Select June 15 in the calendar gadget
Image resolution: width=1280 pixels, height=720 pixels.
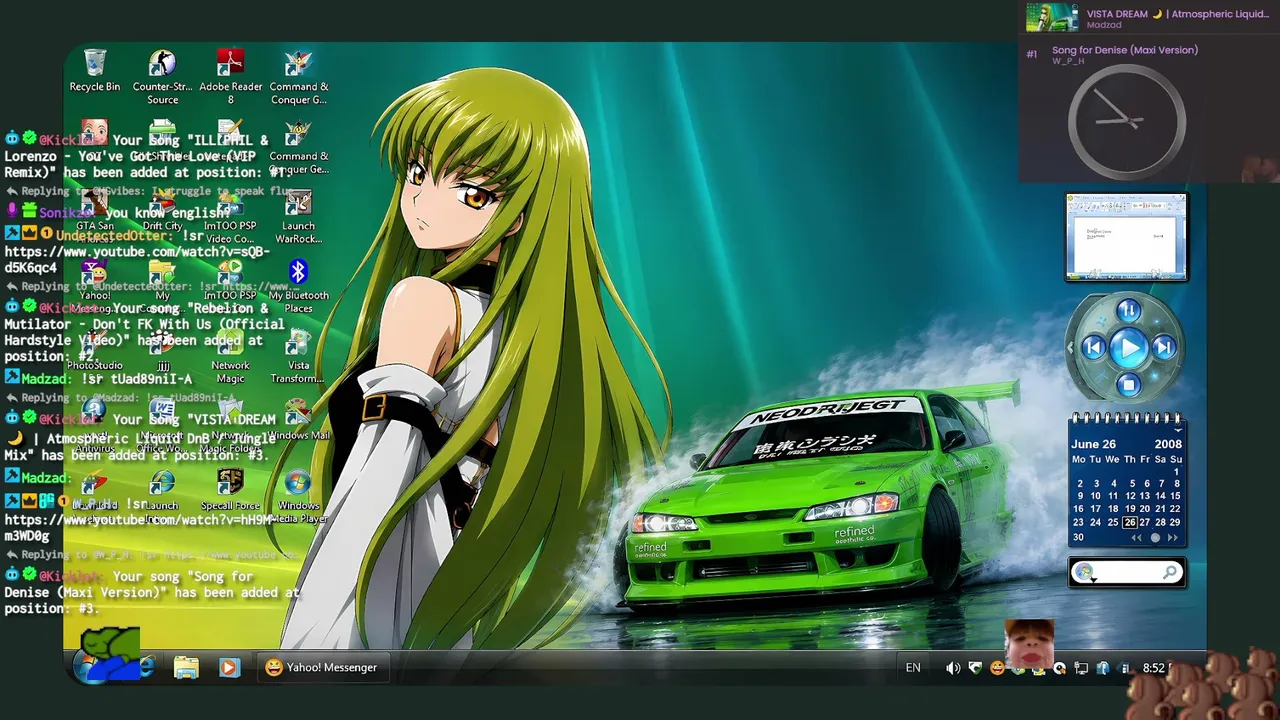click(1176, 496)
